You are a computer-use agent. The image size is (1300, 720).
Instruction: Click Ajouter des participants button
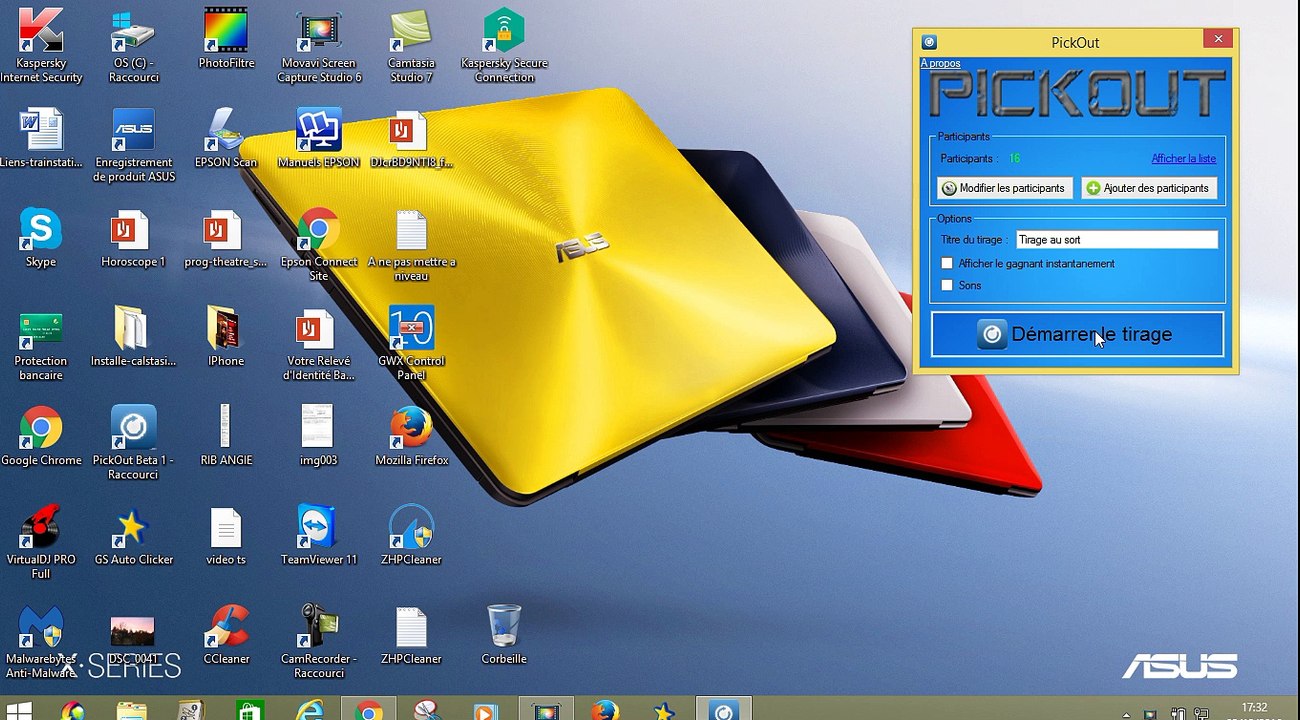pos(1149,188)
